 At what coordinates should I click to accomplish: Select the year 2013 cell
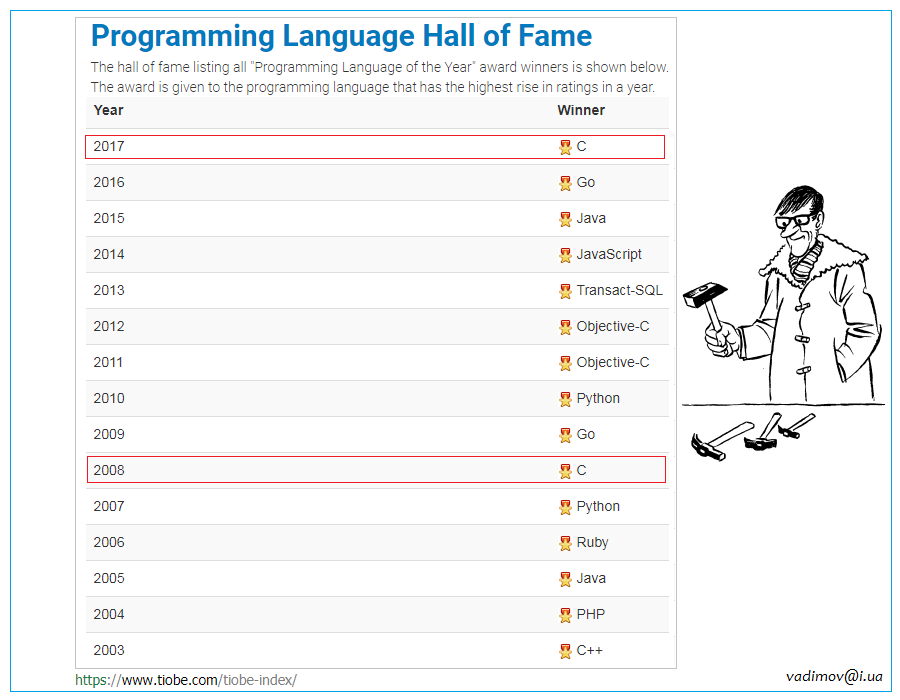tap(109, 290)
